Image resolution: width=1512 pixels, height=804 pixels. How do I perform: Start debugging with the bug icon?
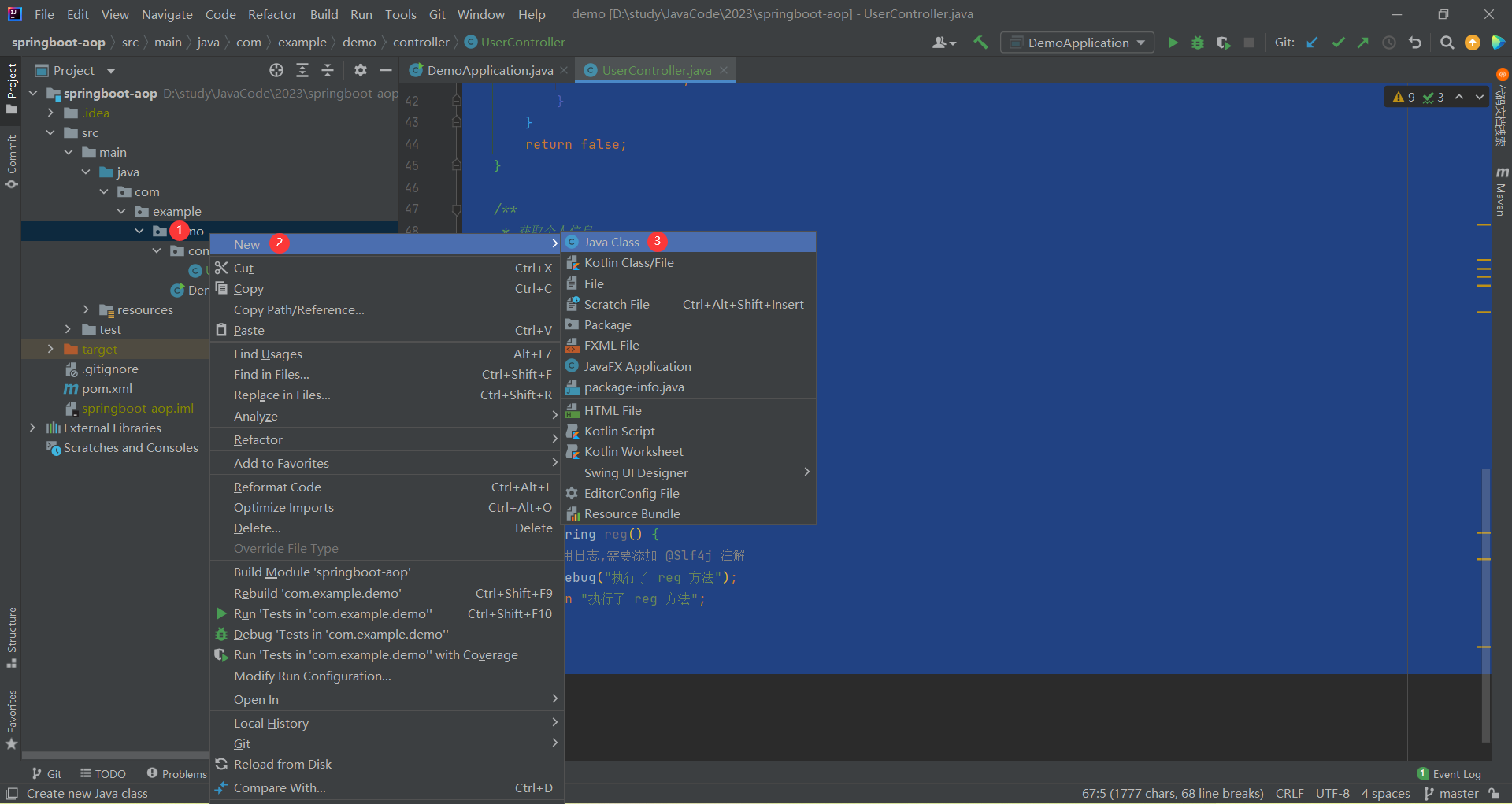[x=1198, y=43]
